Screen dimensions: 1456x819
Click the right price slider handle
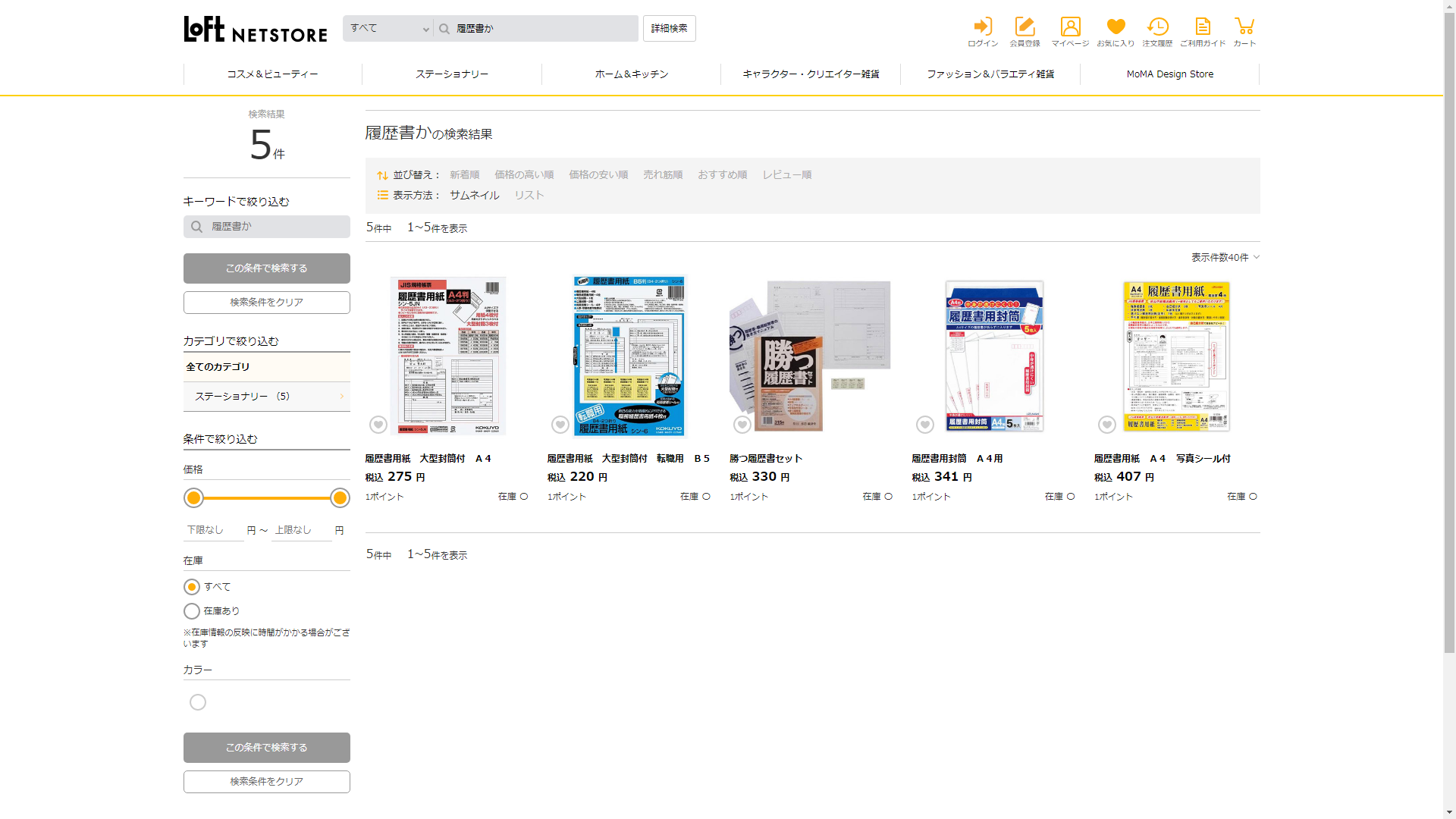[340, 498]
